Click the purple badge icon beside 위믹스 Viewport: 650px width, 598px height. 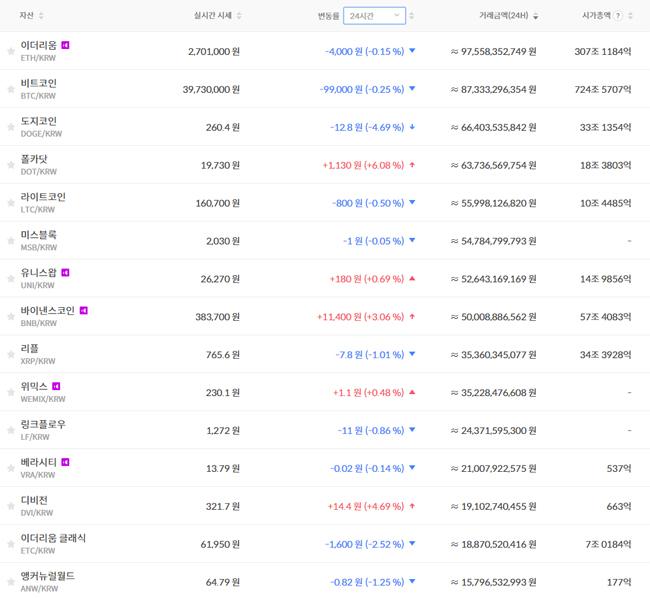tap(57, 386)
